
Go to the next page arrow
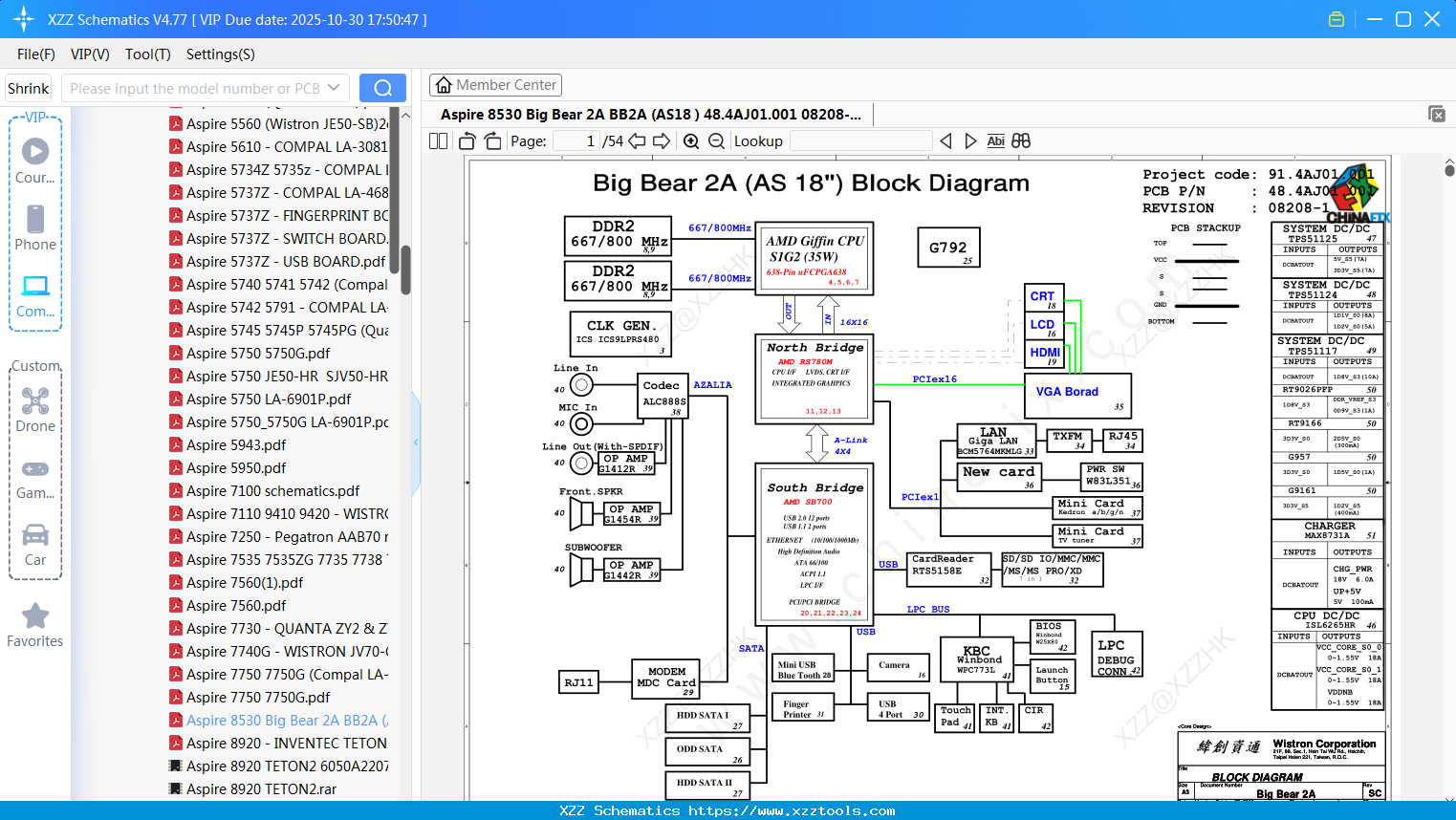point(662,141)
